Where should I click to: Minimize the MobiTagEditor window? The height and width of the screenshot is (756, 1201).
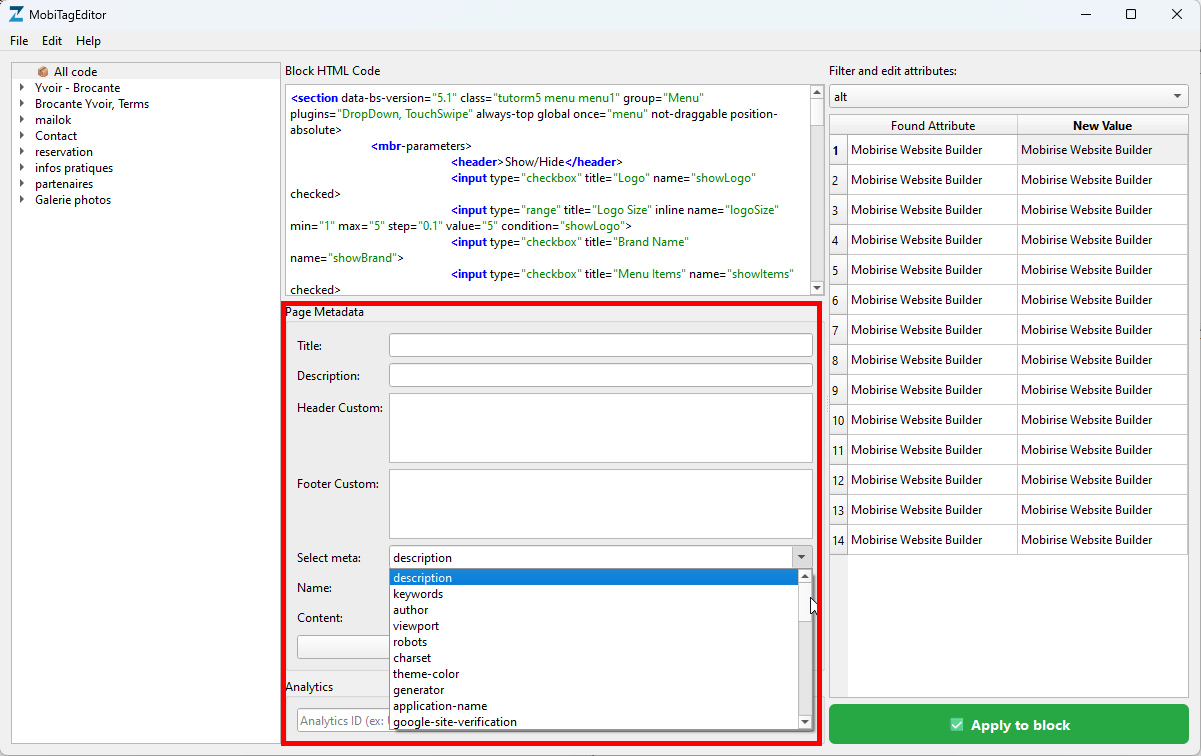pos(1085,14)
